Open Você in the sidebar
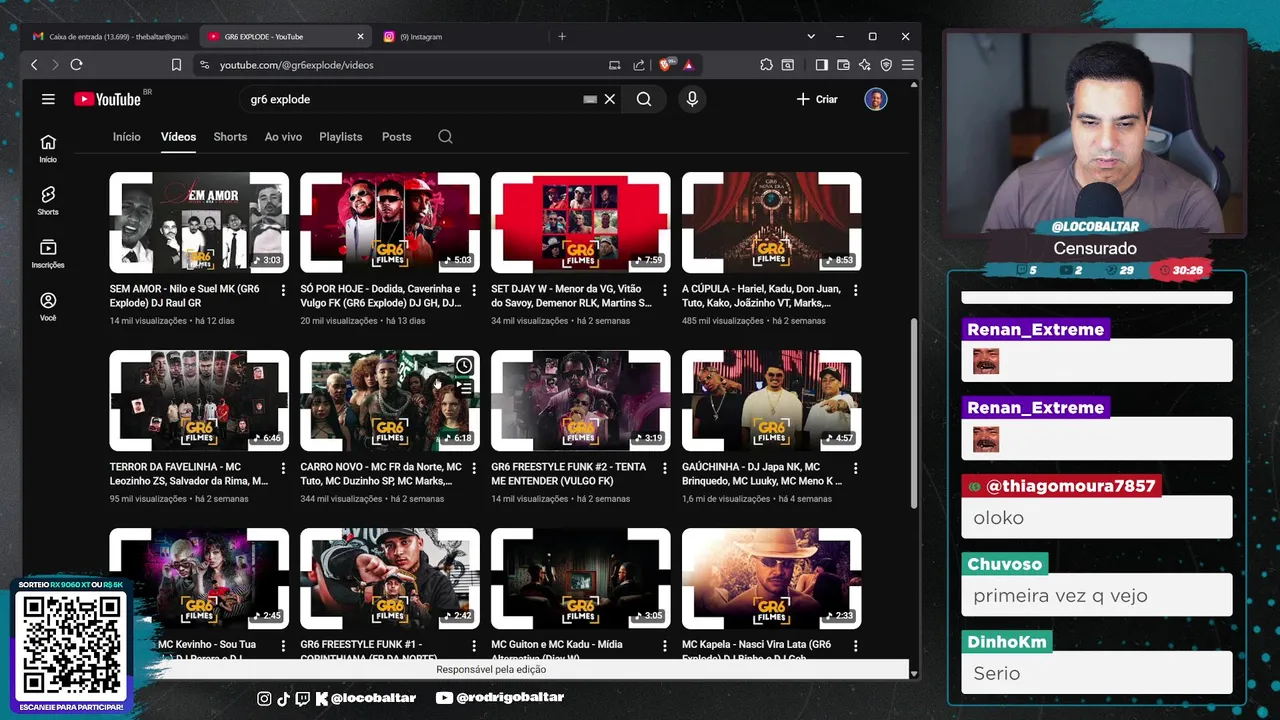The width and height of the screenshot is (1280, 720). point(48,306)
